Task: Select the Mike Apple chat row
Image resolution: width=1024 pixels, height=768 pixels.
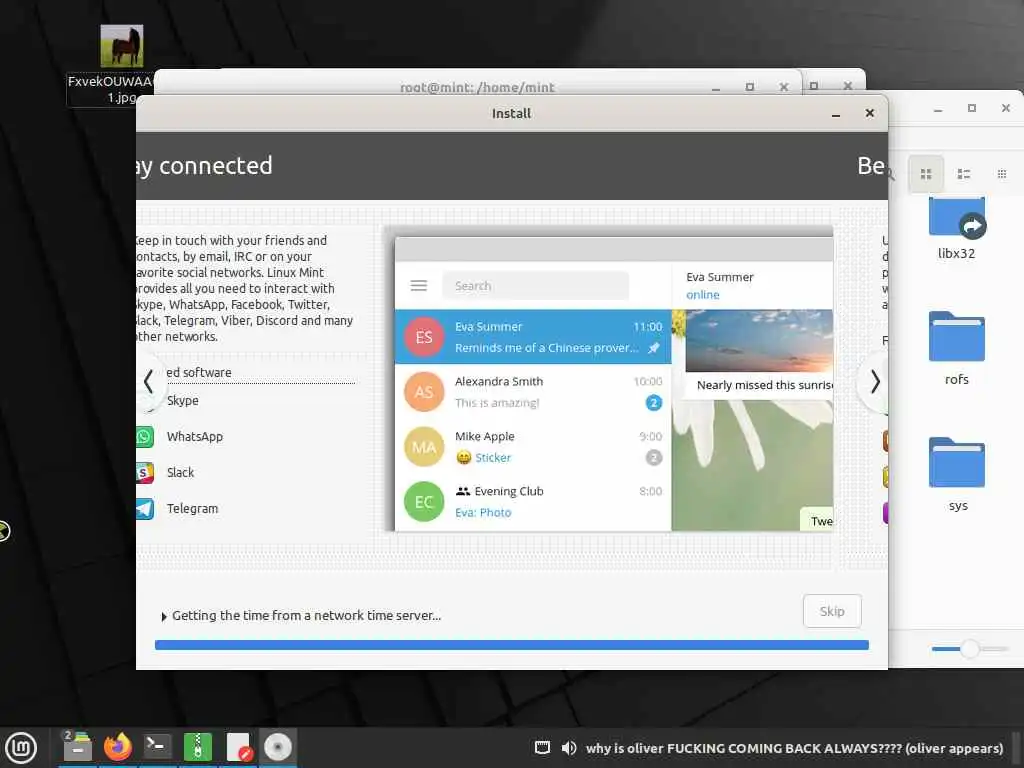Action: click(533, 447)
